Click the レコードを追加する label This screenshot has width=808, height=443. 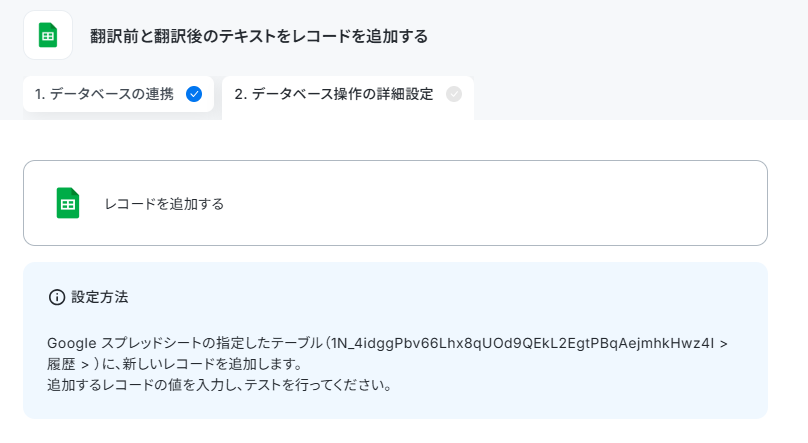pos(164,204)
